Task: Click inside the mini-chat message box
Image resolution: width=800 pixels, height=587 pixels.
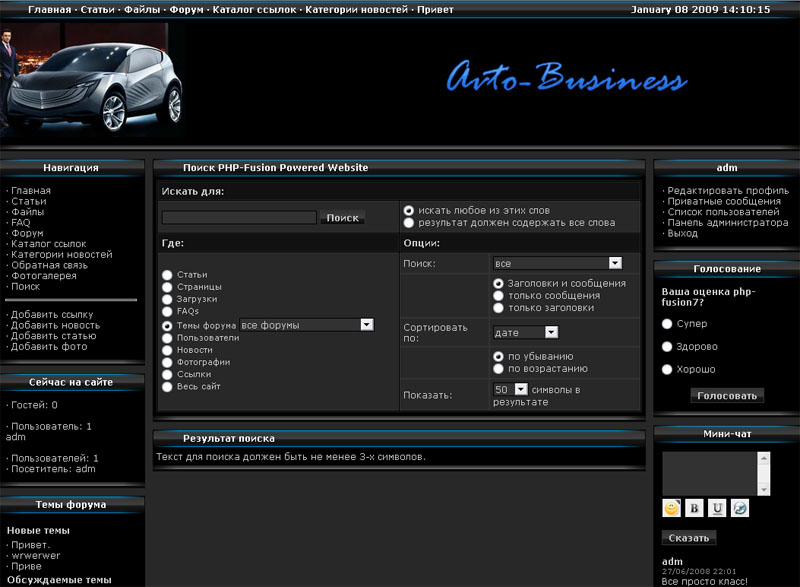Action: pyautogui.click(x=710, y=473)
